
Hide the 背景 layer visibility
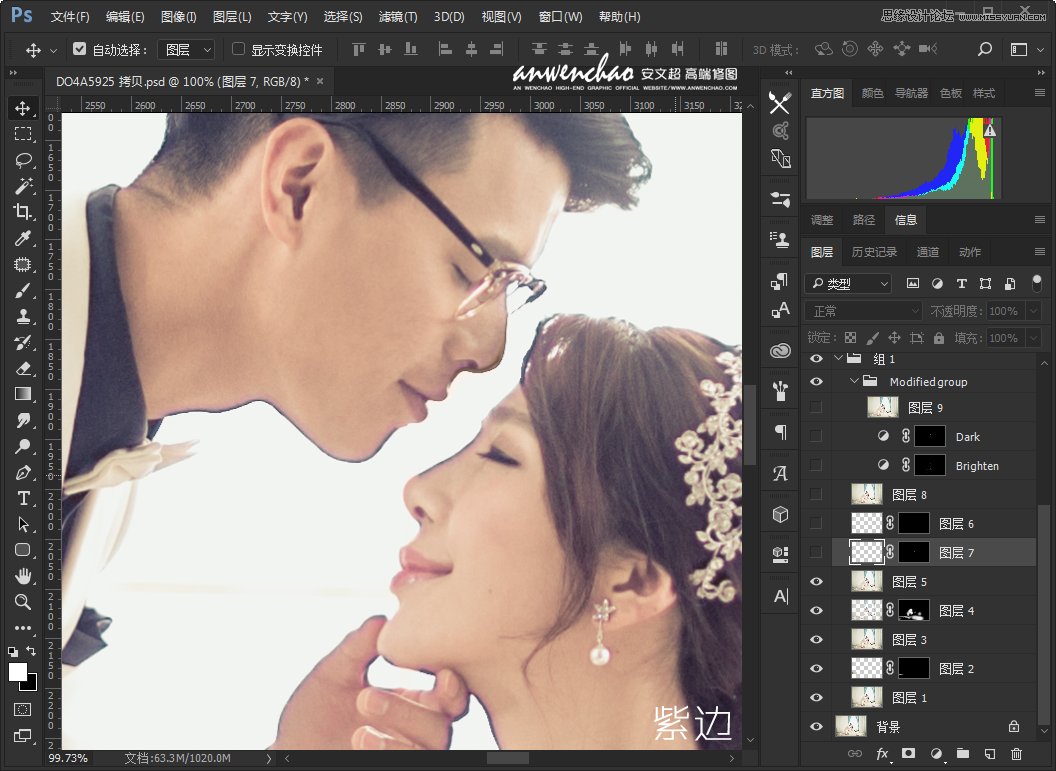(x=816, y=726)
